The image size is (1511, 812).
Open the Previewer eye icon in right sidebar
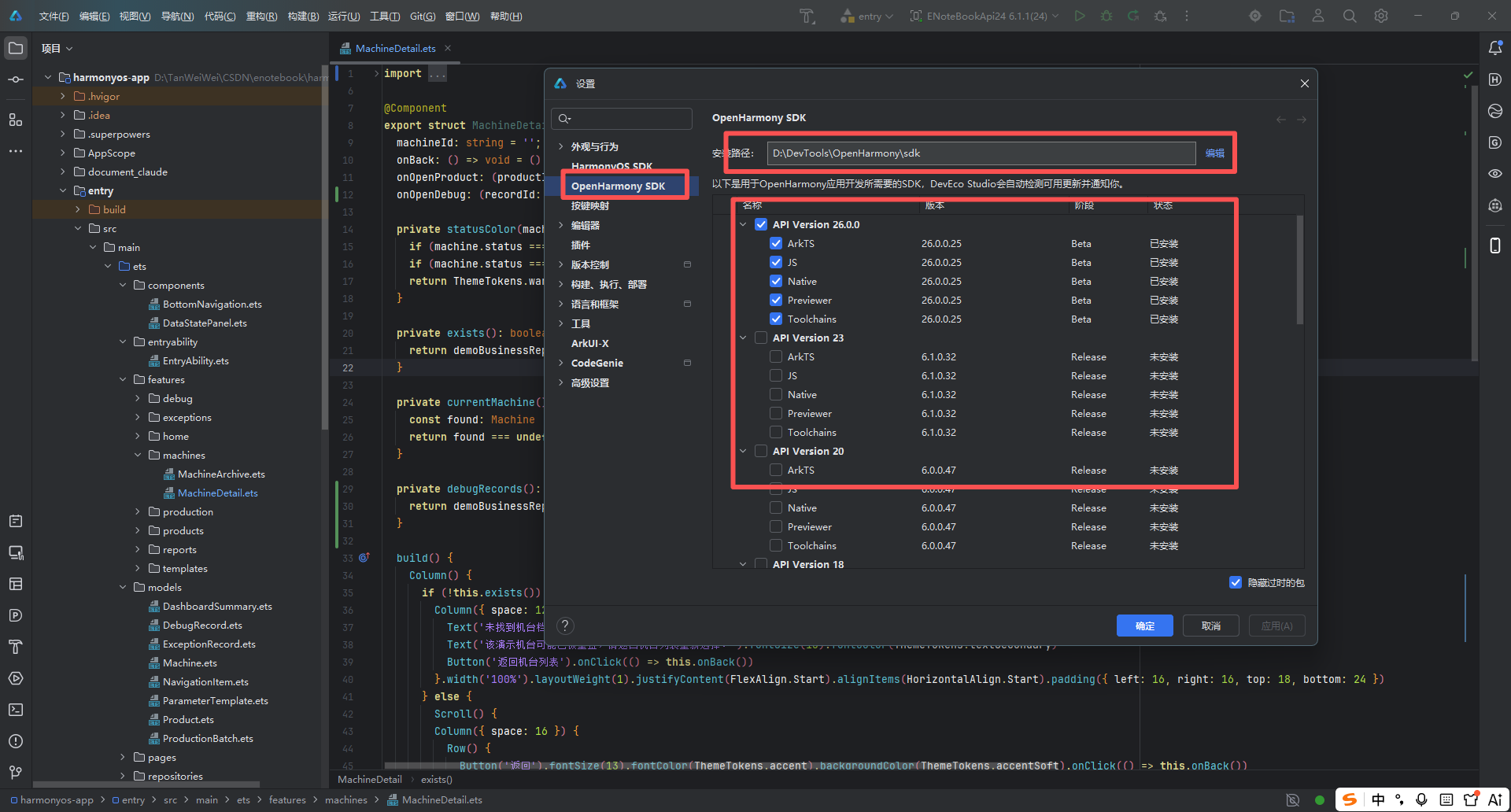1495,174
